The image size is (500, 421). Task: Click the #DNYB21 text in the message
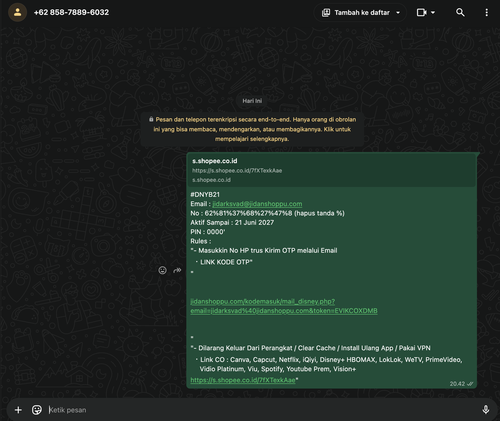(x=205, y=194)
